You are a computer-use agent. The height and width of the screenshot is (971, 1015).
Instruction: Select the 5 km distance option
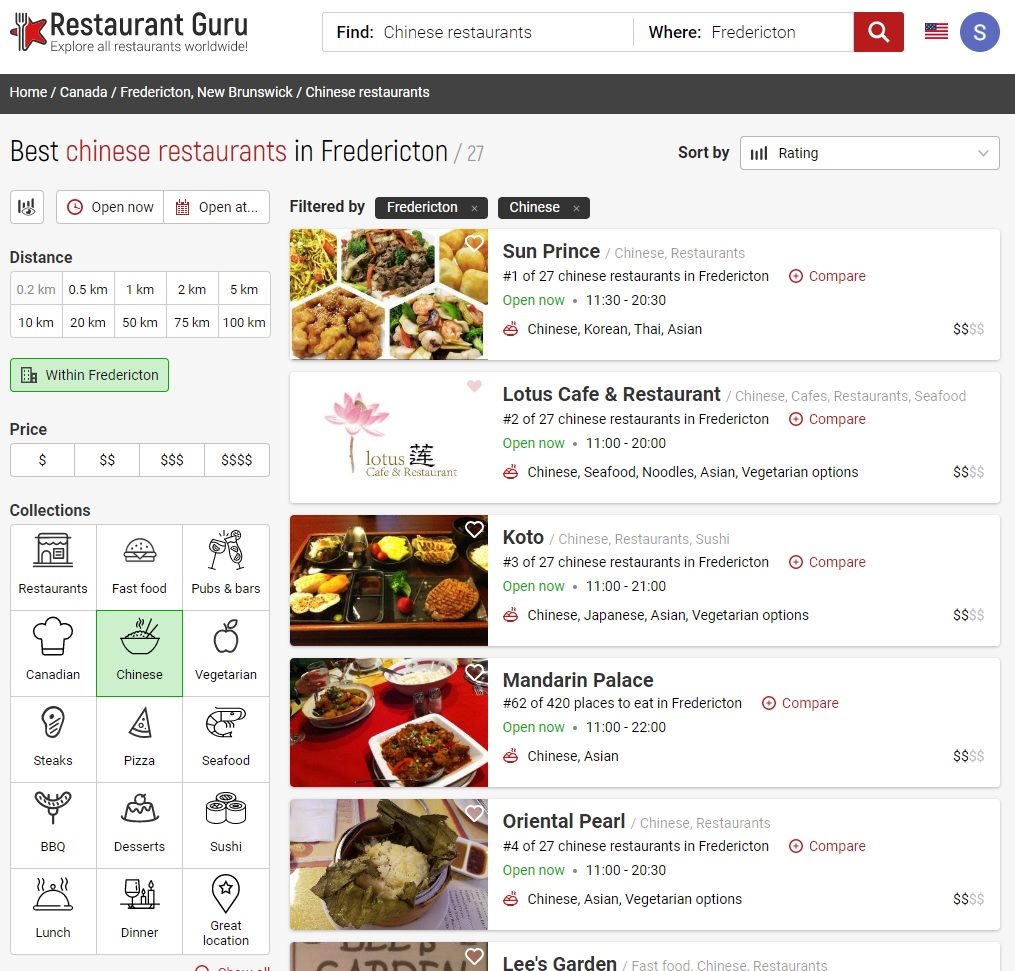coord(244,289)
